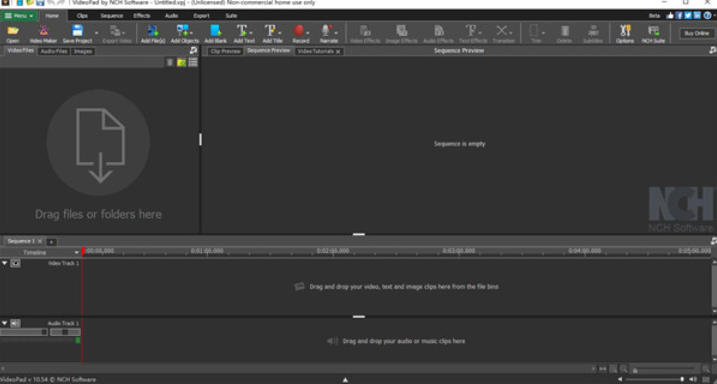717x384 pixels.
Task: Launch the Video Maker wizard
Action: pos(43,33)
